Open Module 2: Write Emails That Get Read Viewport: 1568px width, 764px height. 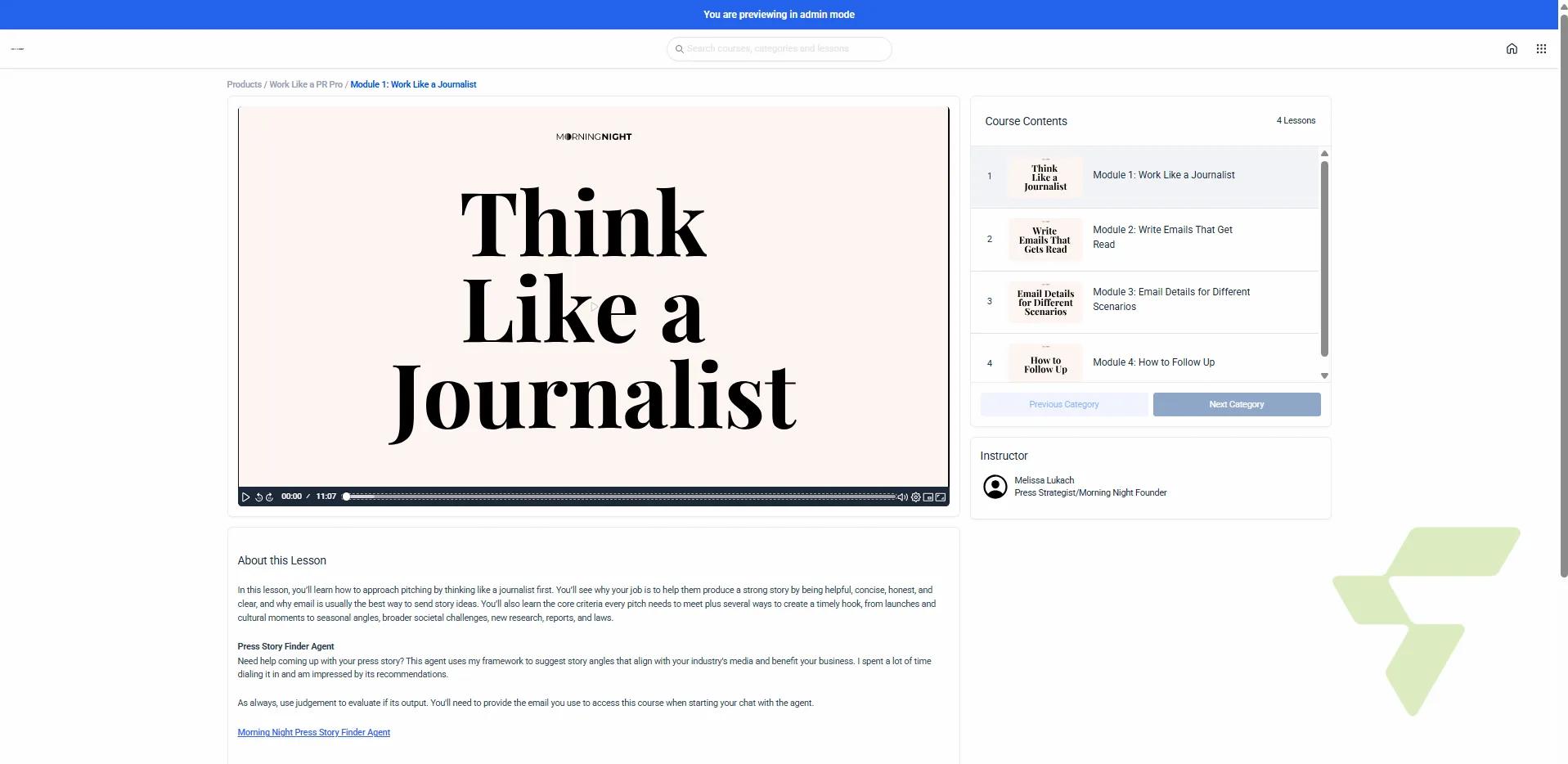pos(1145,239)
